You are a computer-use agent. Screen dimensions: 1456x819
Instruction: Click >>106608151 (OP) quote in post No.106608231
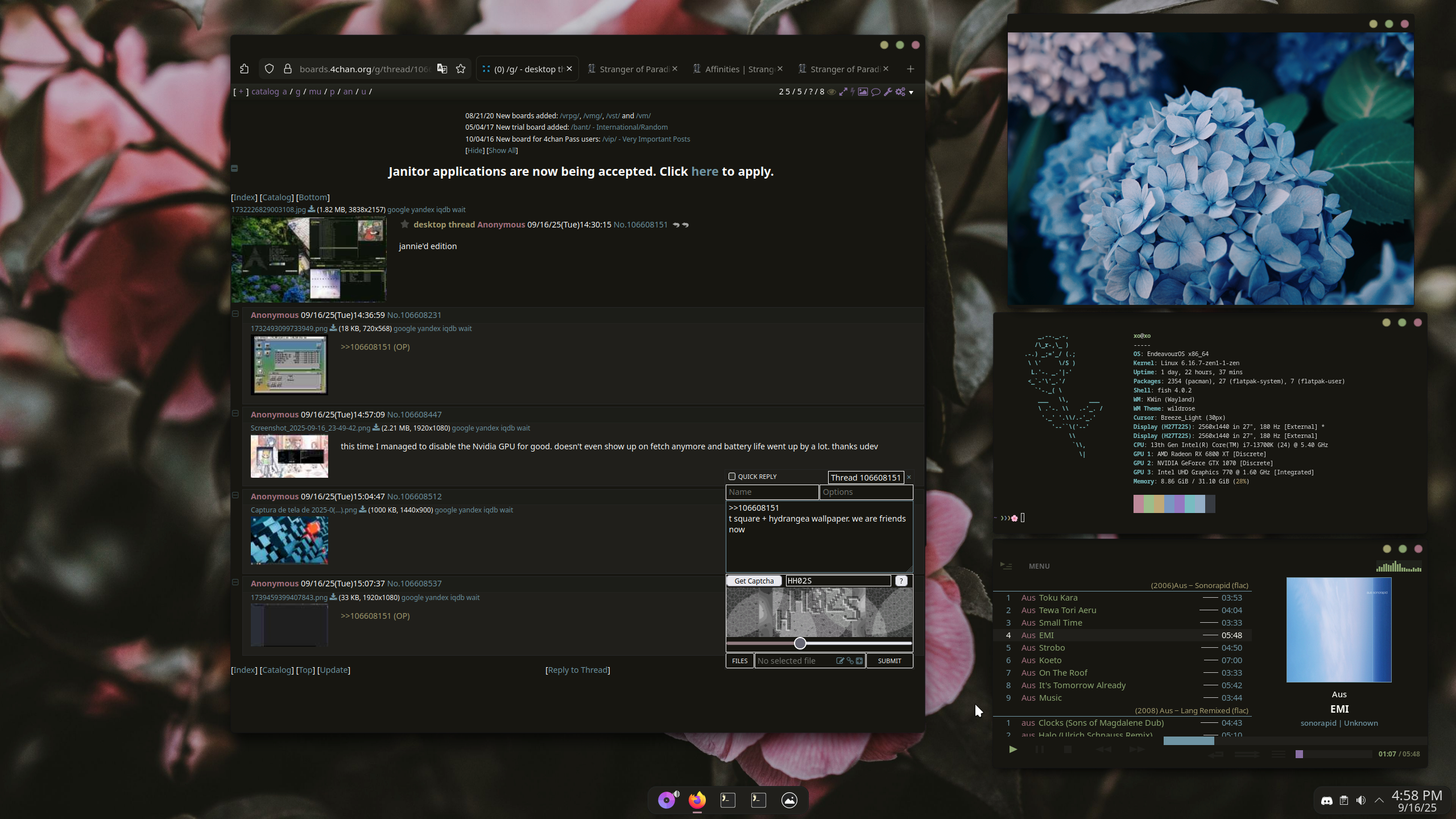375,347
